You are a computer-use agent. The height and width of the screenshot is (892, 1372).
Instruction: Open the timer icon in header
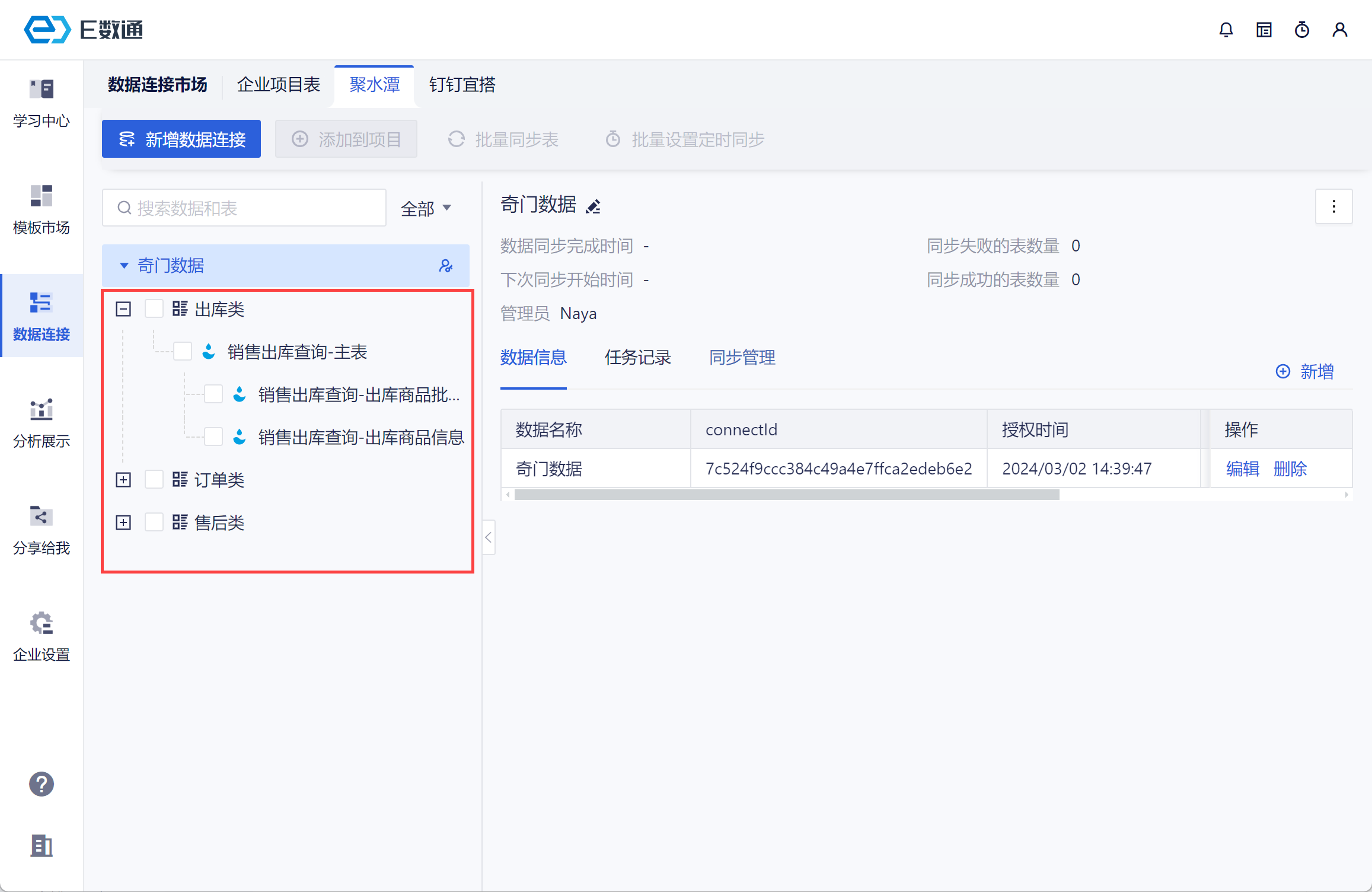[x=1301, y=30]
